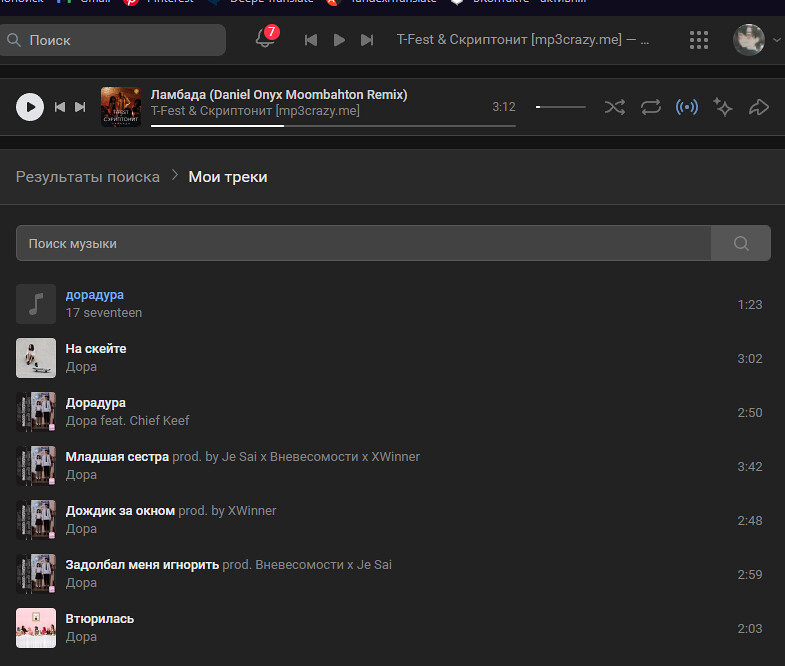This screenshot has width=785, height=666.
Task: Toggle broadcast music to status
Action: tap(687, 107)
